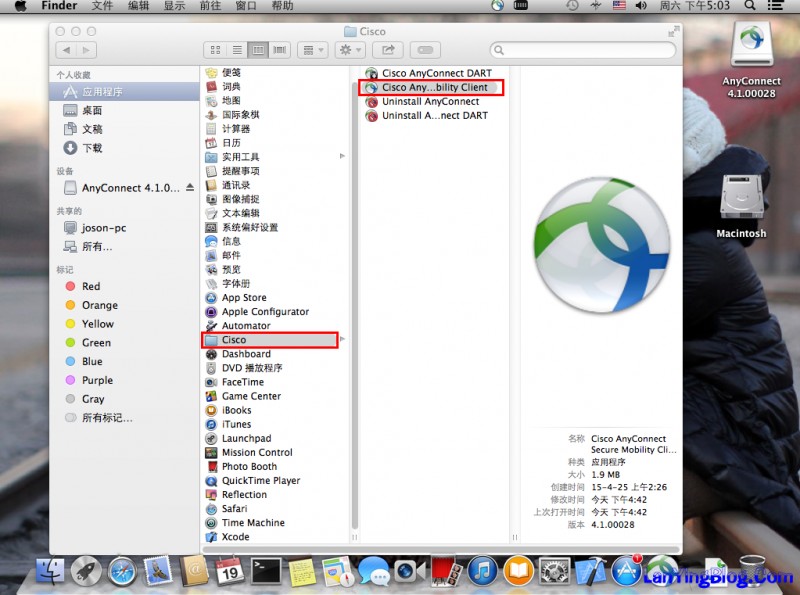800x595 pixels.
Task: Open Photo Booth icon in Dock
Action: [446, 571]
